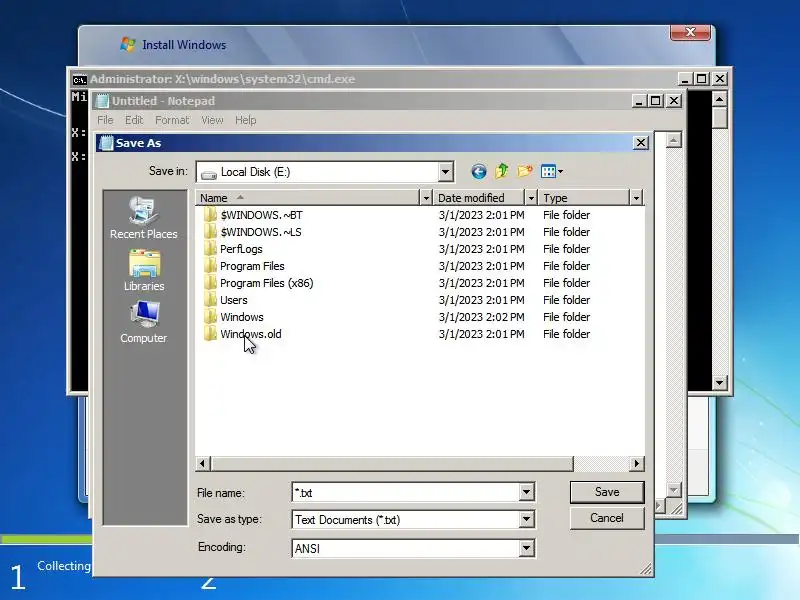Select the Windows folder icon
The image size is (800, 600).
tap(210, 317)
